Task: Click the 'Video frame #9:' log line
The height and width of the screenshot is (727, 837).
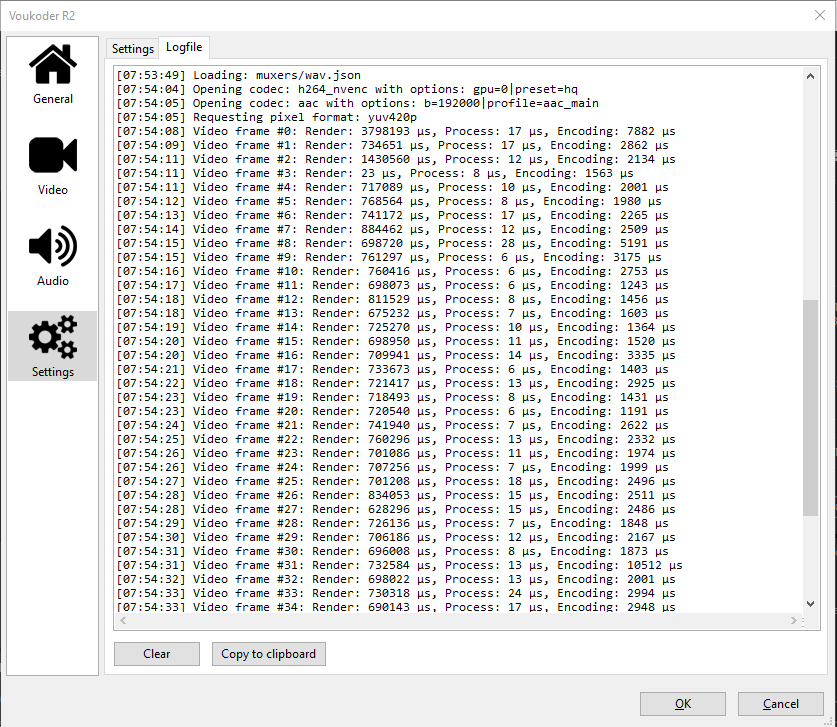Action: point(389,257)
